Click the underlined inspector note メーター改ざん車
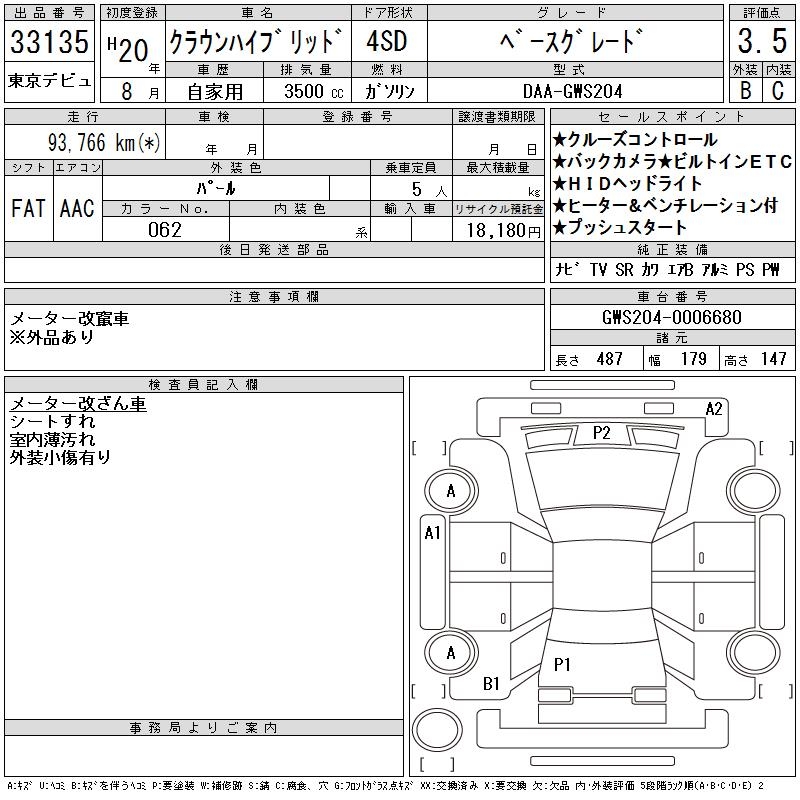 [x=78, y=404]
